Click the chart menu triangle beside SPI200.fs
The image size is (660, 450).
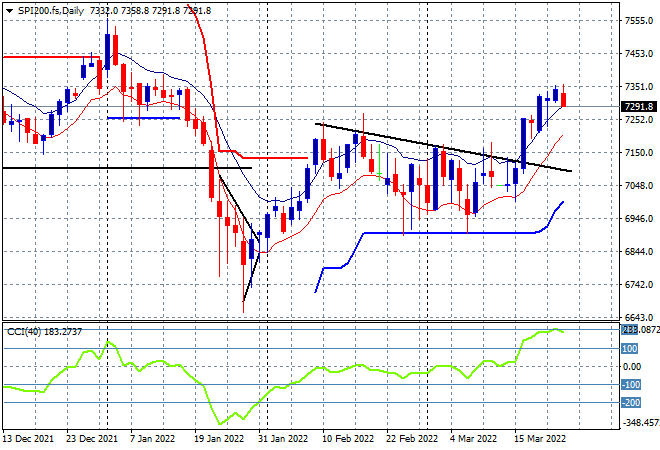[x=8, y=9]
